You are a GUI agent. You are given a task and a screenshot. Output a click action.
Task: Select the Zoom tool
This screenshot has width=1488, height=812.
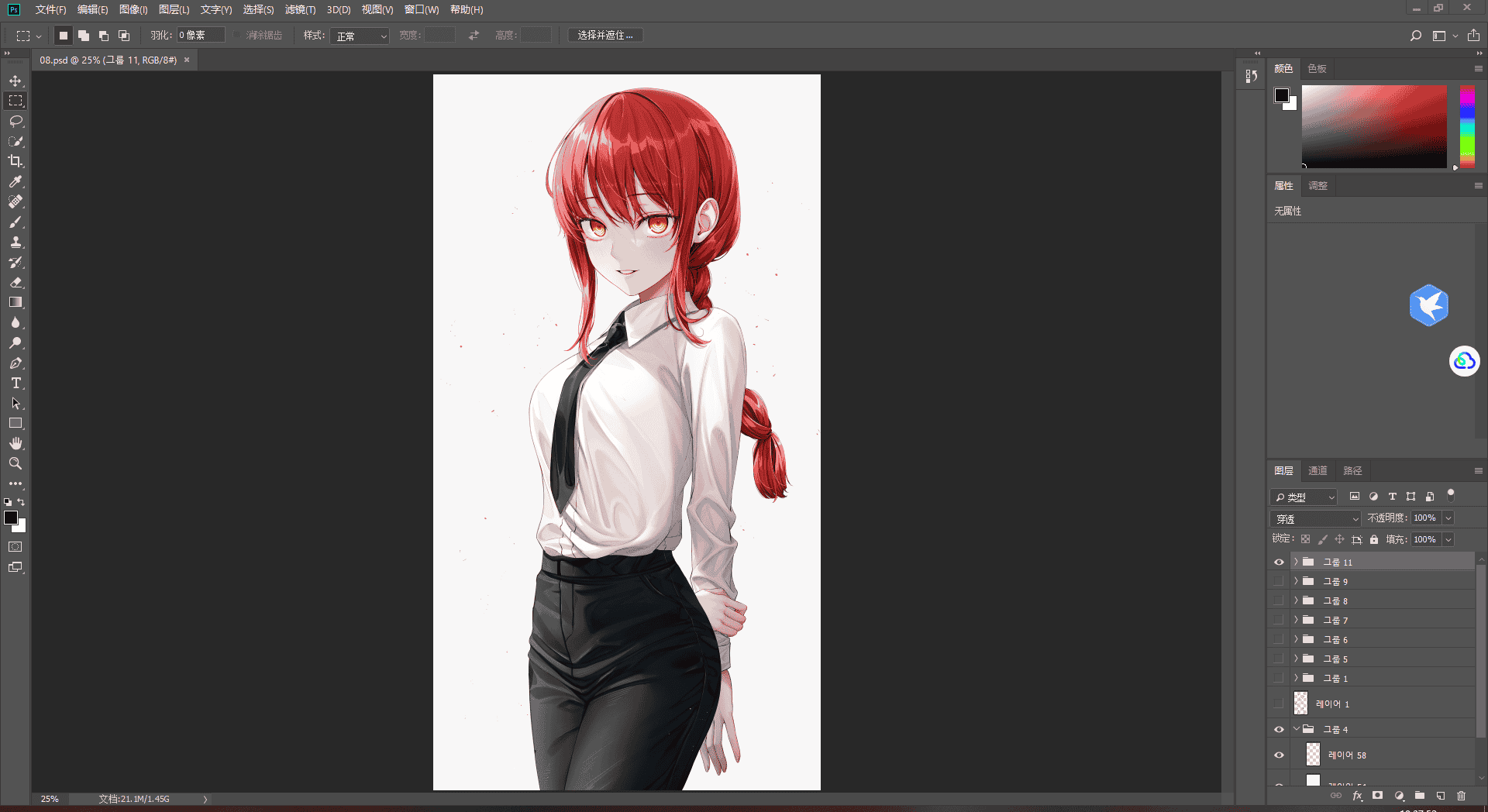click(x=15, y=463)
